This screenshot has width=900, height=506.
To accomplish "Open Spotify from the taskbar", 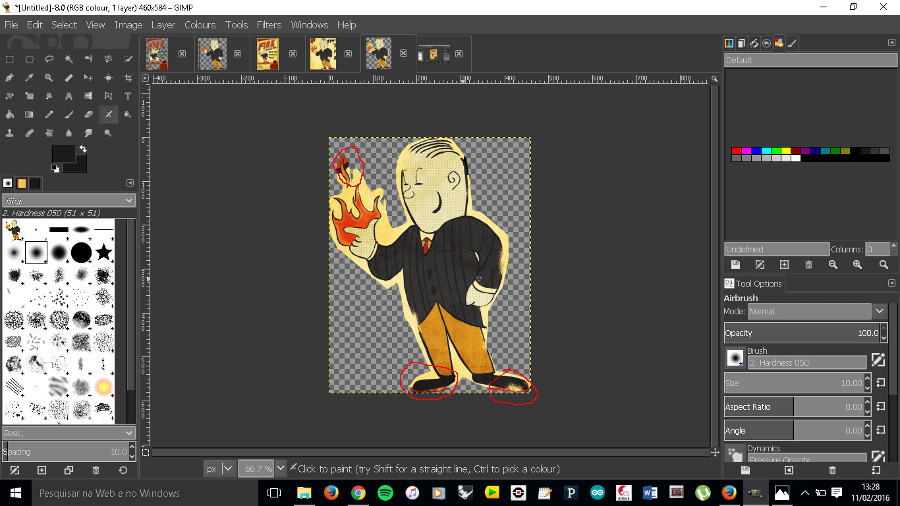I will coord(385,493).
